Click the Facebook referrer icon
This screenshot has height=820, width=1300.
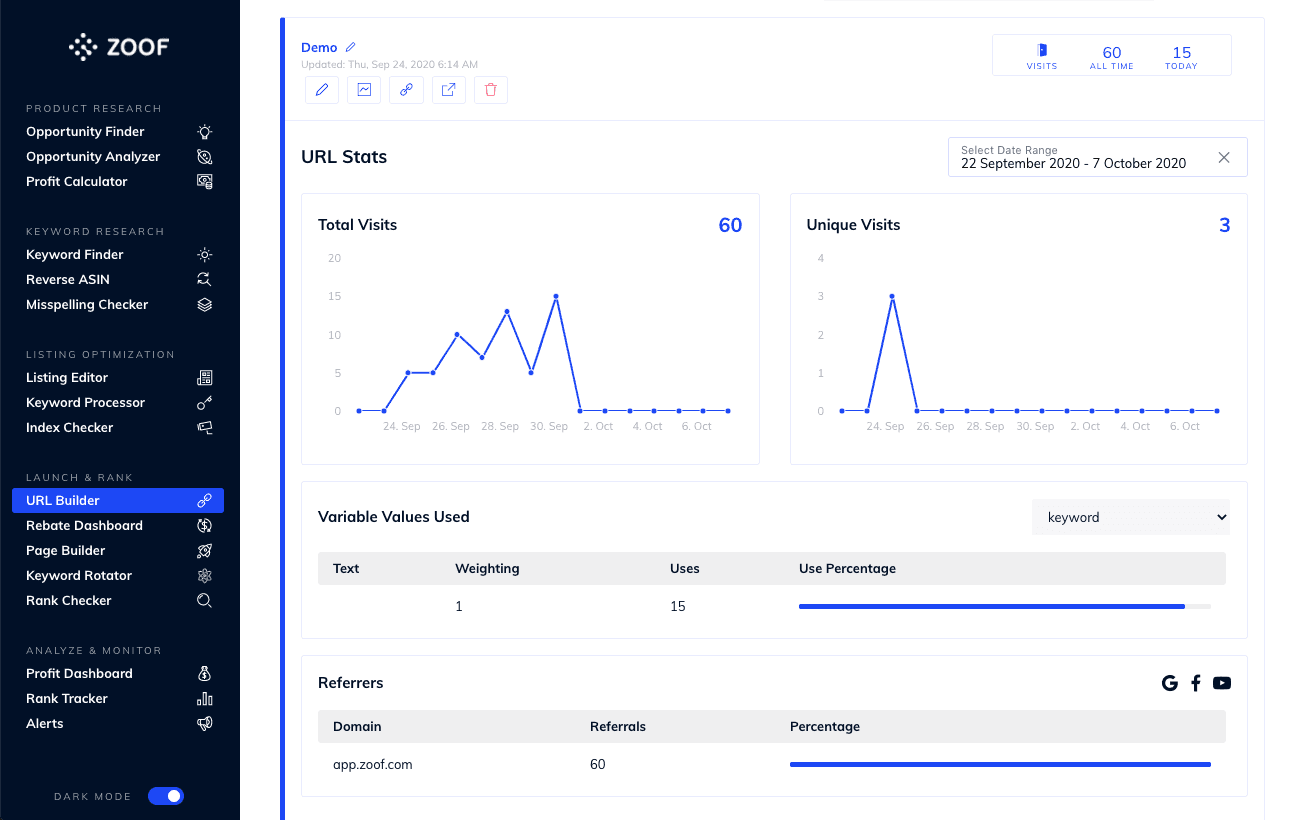point(1196,682)
